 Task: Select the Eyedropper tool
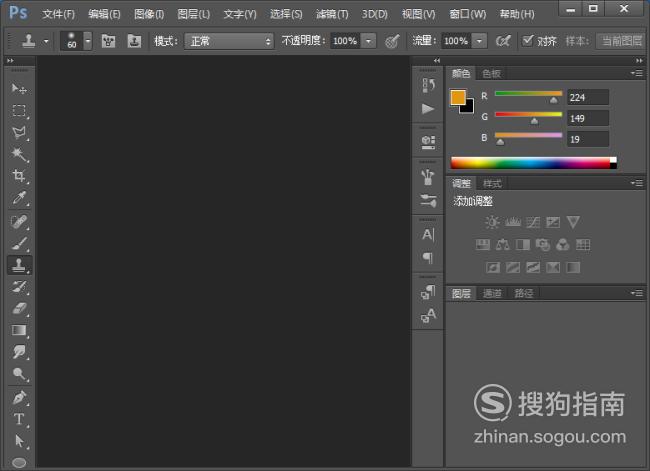[19, 198]
